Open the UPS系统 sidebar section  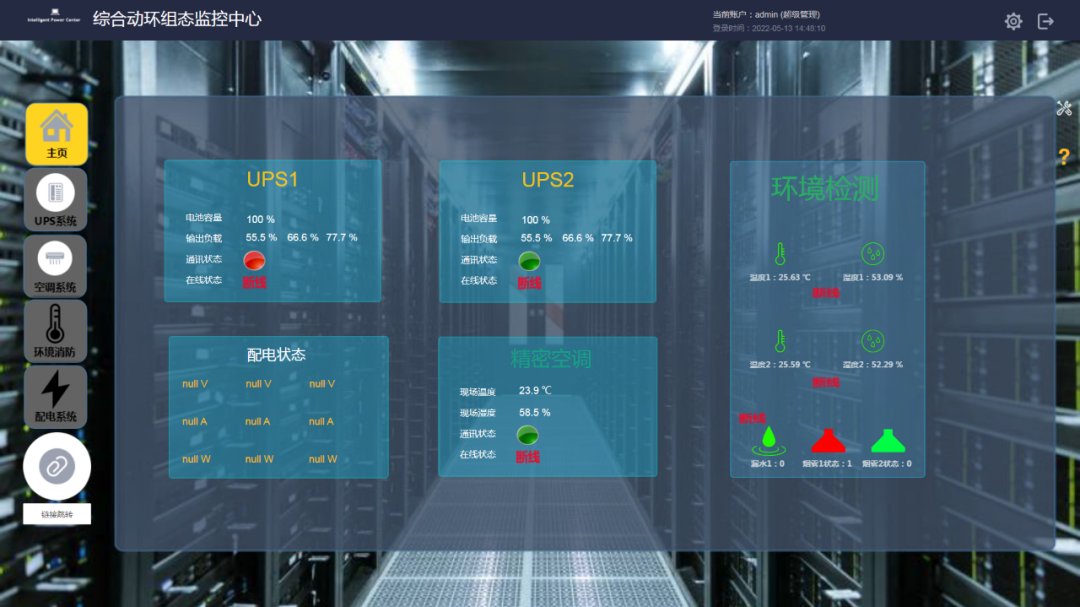coord(56,199)
